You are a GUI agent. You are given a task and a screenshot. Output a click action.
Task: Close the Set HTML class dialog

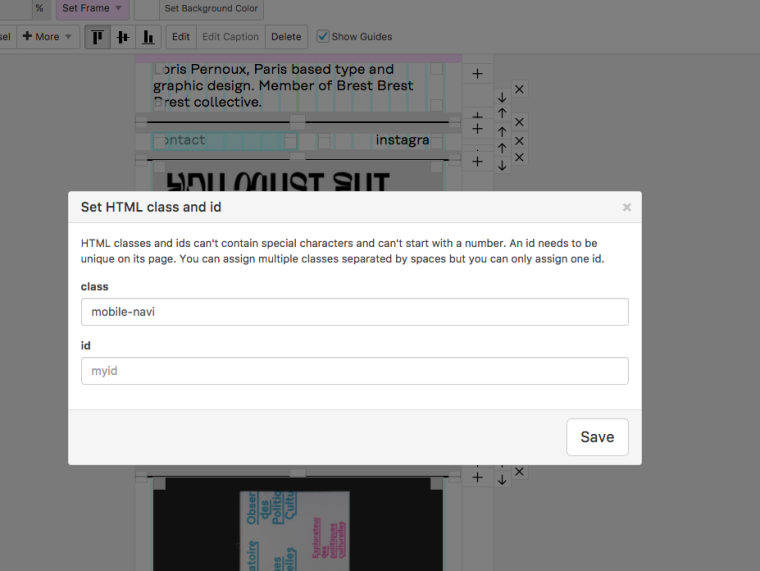[x=627, y=207]
